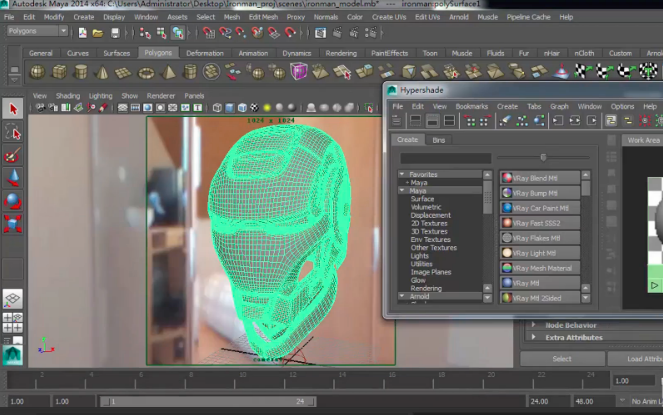Select Surface category in Hypershade tree

(422, 198)
